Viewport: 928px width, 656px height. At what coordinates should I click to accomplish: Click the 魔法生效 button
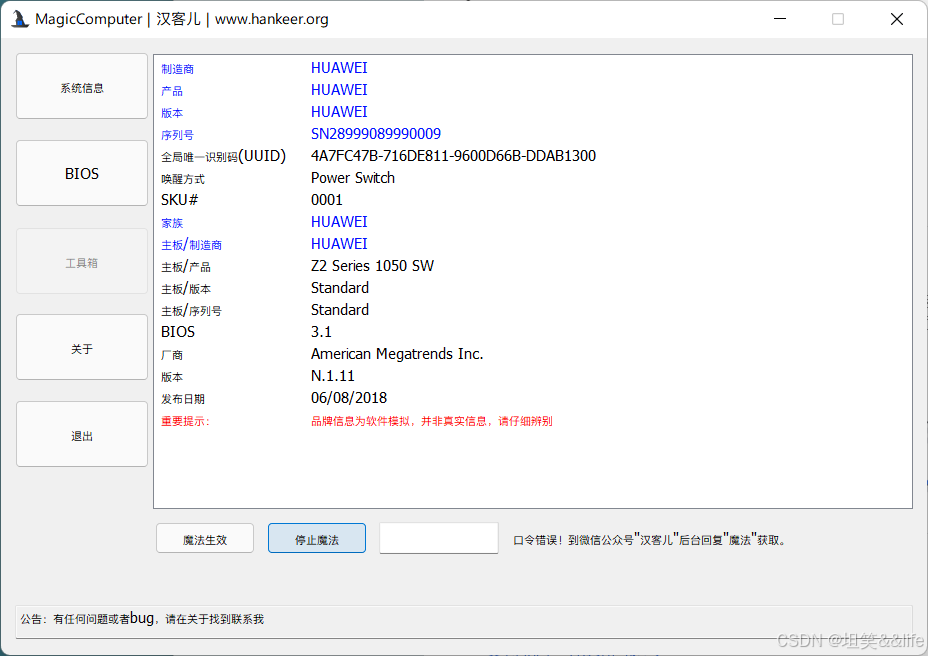205,539
